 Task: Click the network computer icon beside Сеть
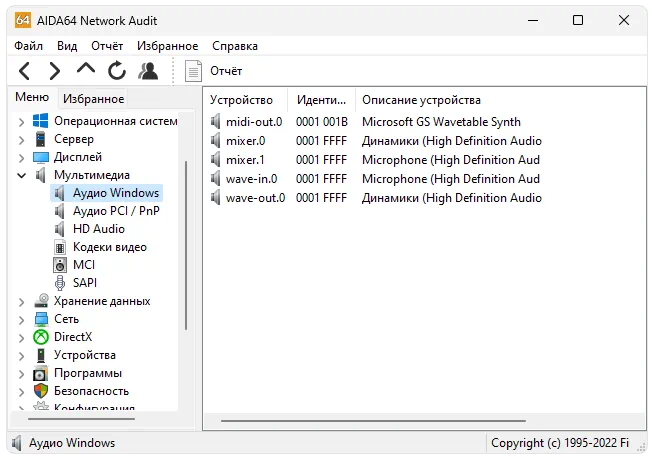[41, 319]
